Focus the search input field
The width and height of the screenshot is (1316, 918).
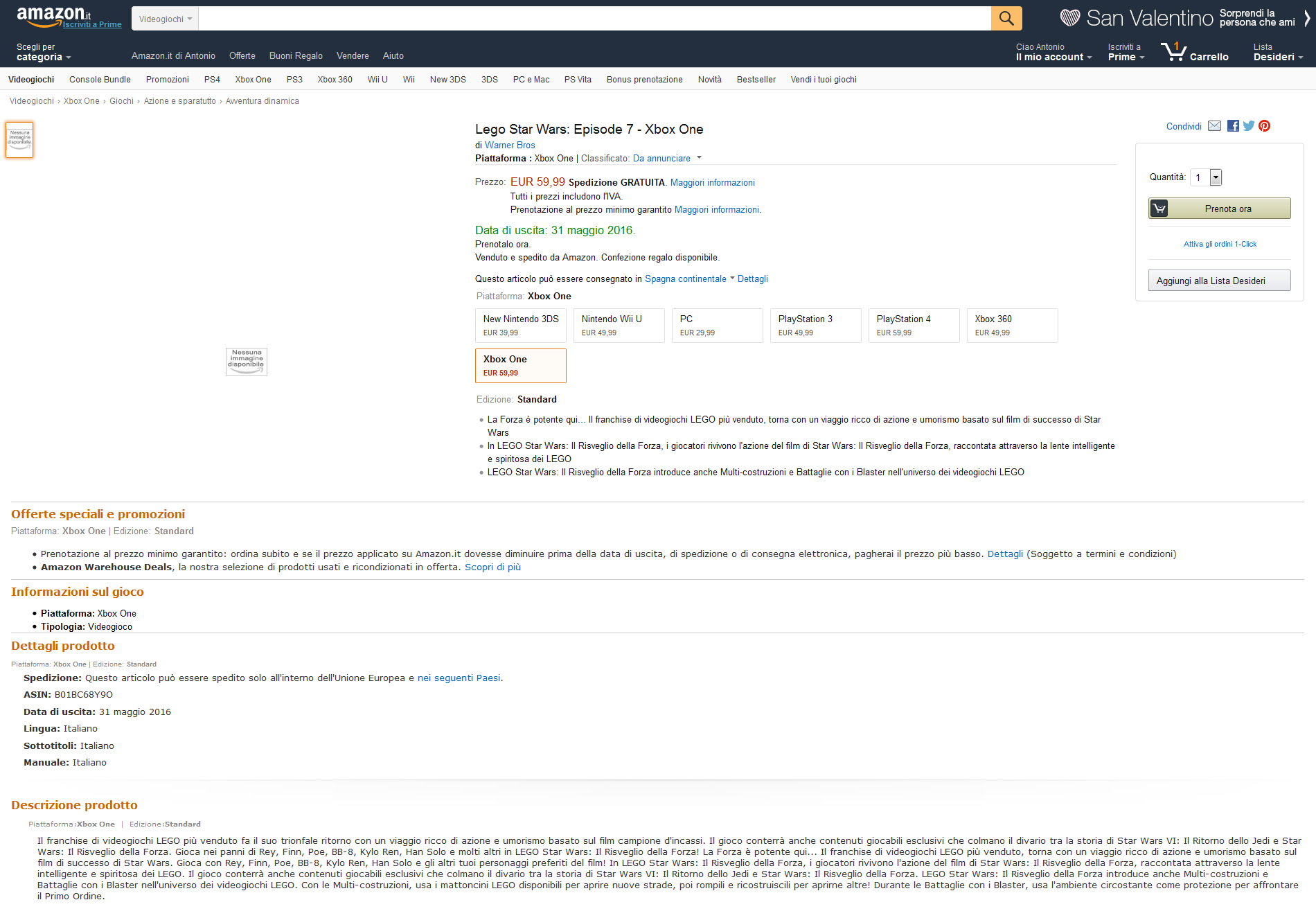point(595,19)
